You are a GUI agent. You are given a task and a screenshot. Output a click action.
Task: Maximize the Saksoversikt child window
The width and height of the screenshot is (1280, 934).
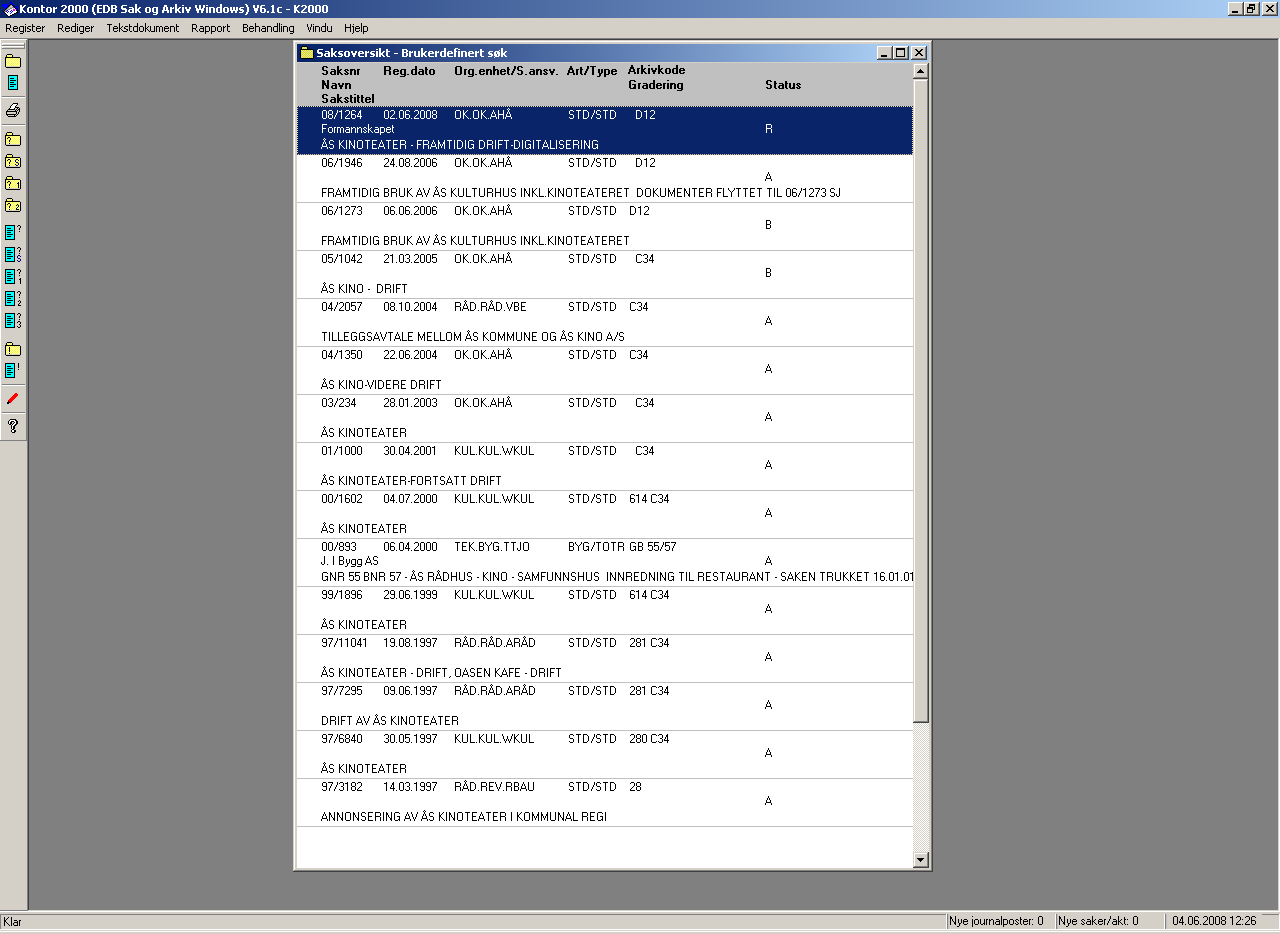(x=901, y=53)
